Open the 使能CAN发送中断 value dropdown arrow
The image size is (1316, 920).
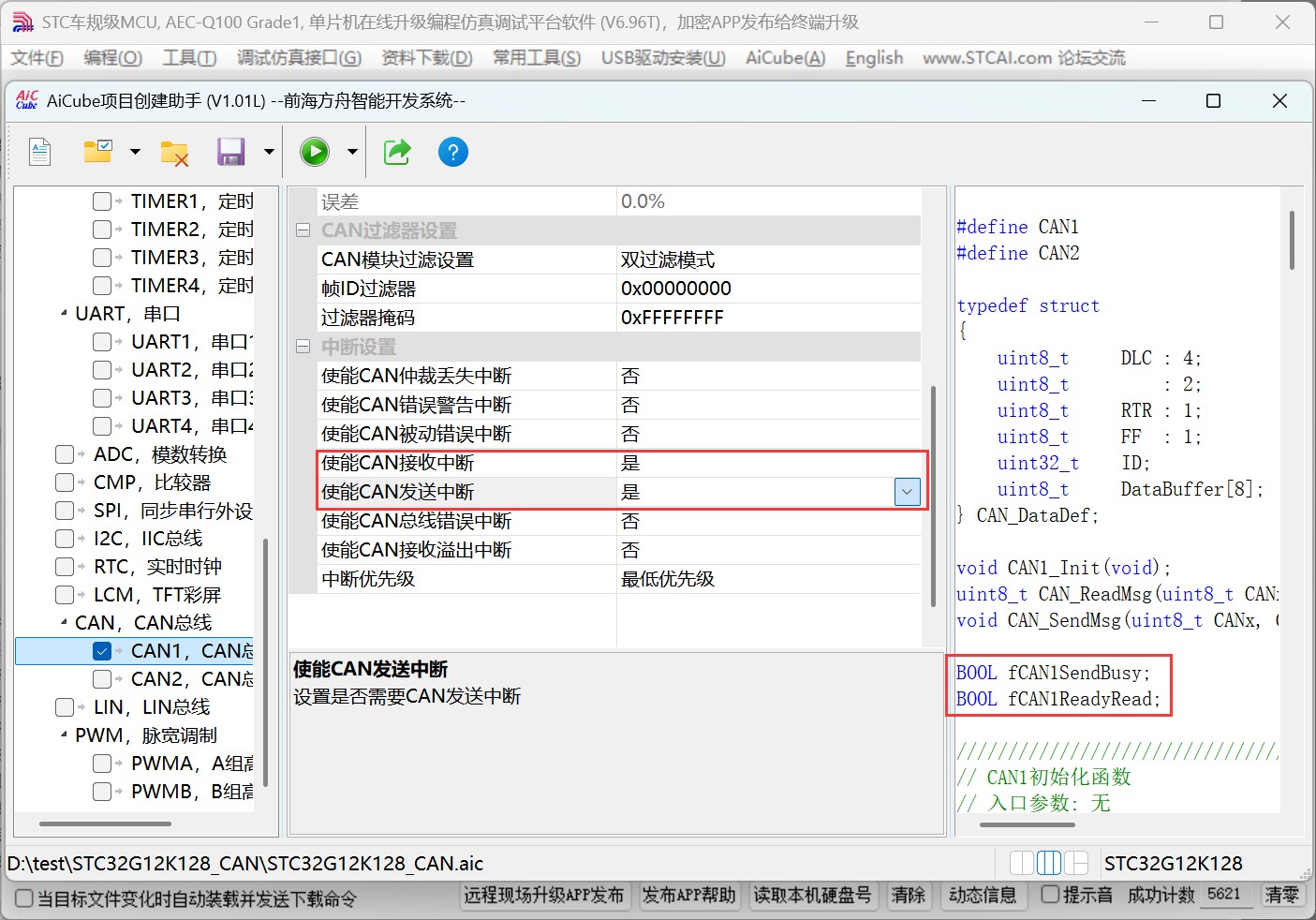pos(908,492)
